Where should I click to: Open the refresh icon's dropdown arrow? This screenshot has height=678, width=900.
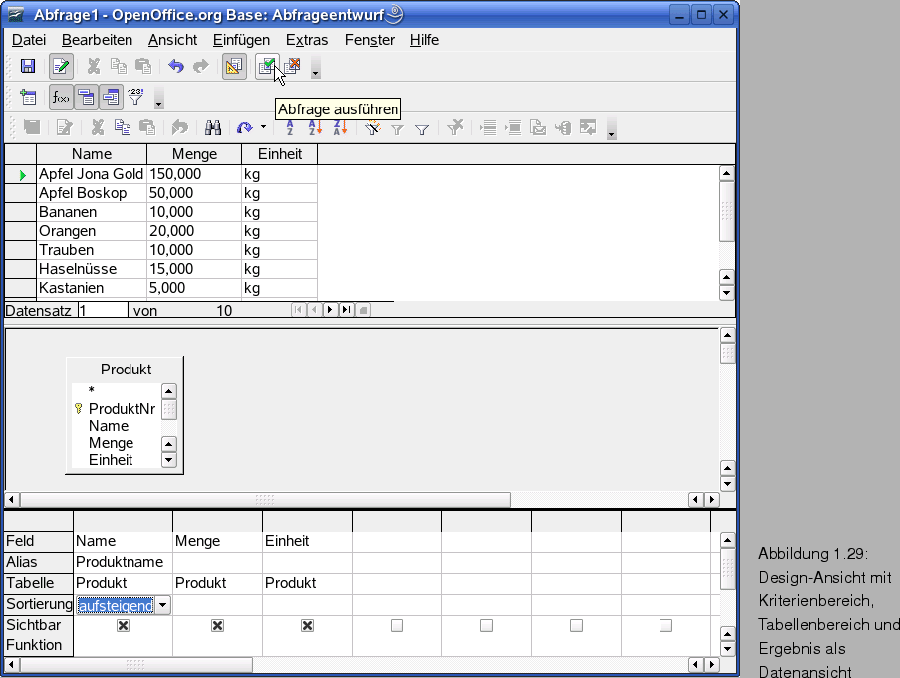[261, 127]
